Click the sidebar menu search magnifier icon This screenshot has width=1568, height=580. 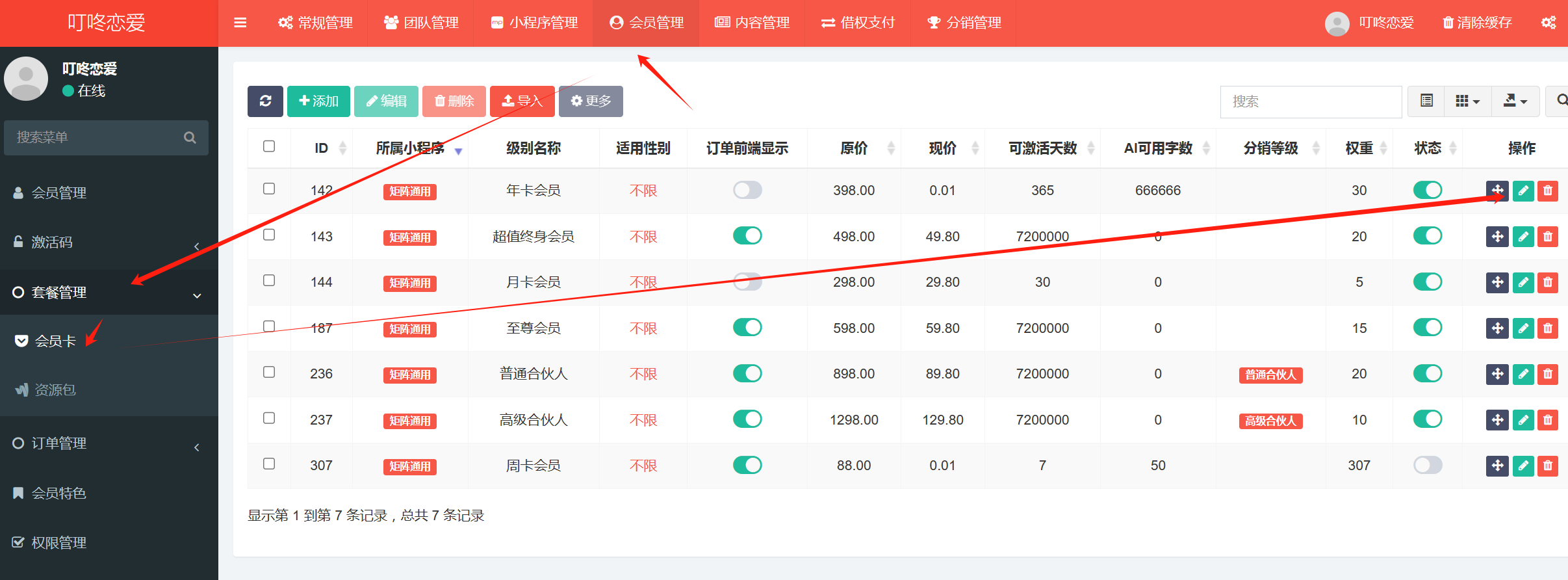tap(190, 137)
